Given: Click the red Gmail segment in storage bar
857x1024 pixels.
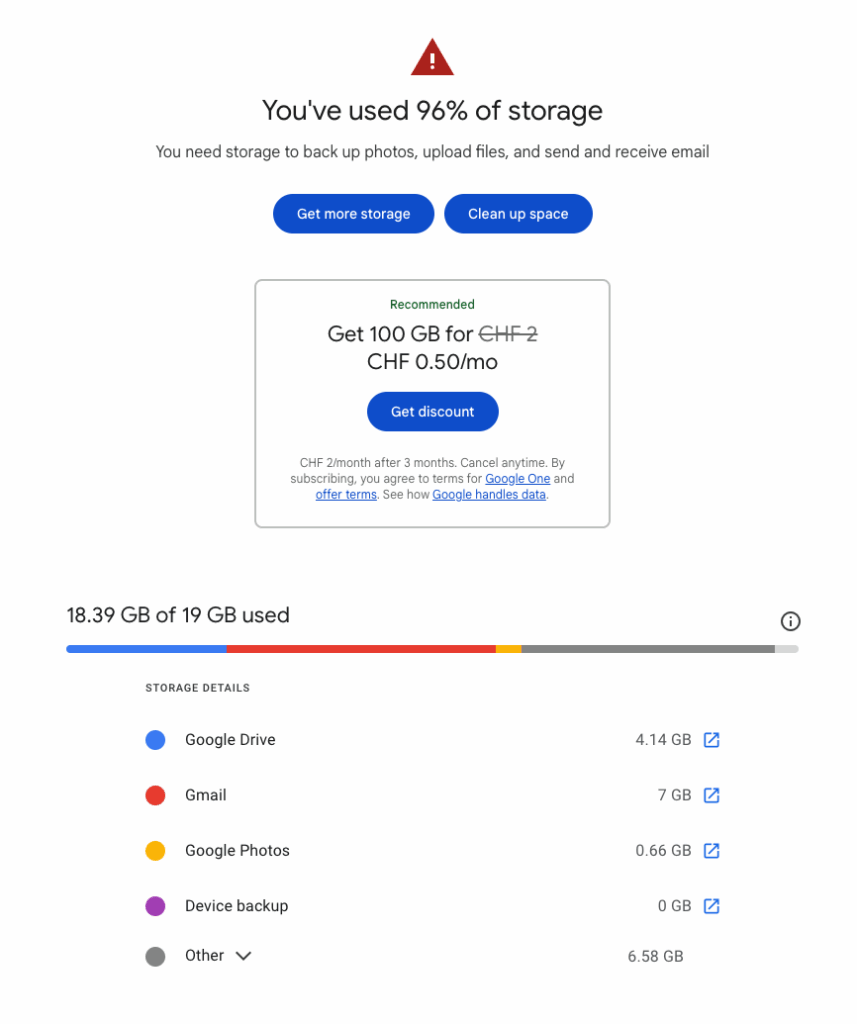Looking at the screenshot, I should [361, 649].
